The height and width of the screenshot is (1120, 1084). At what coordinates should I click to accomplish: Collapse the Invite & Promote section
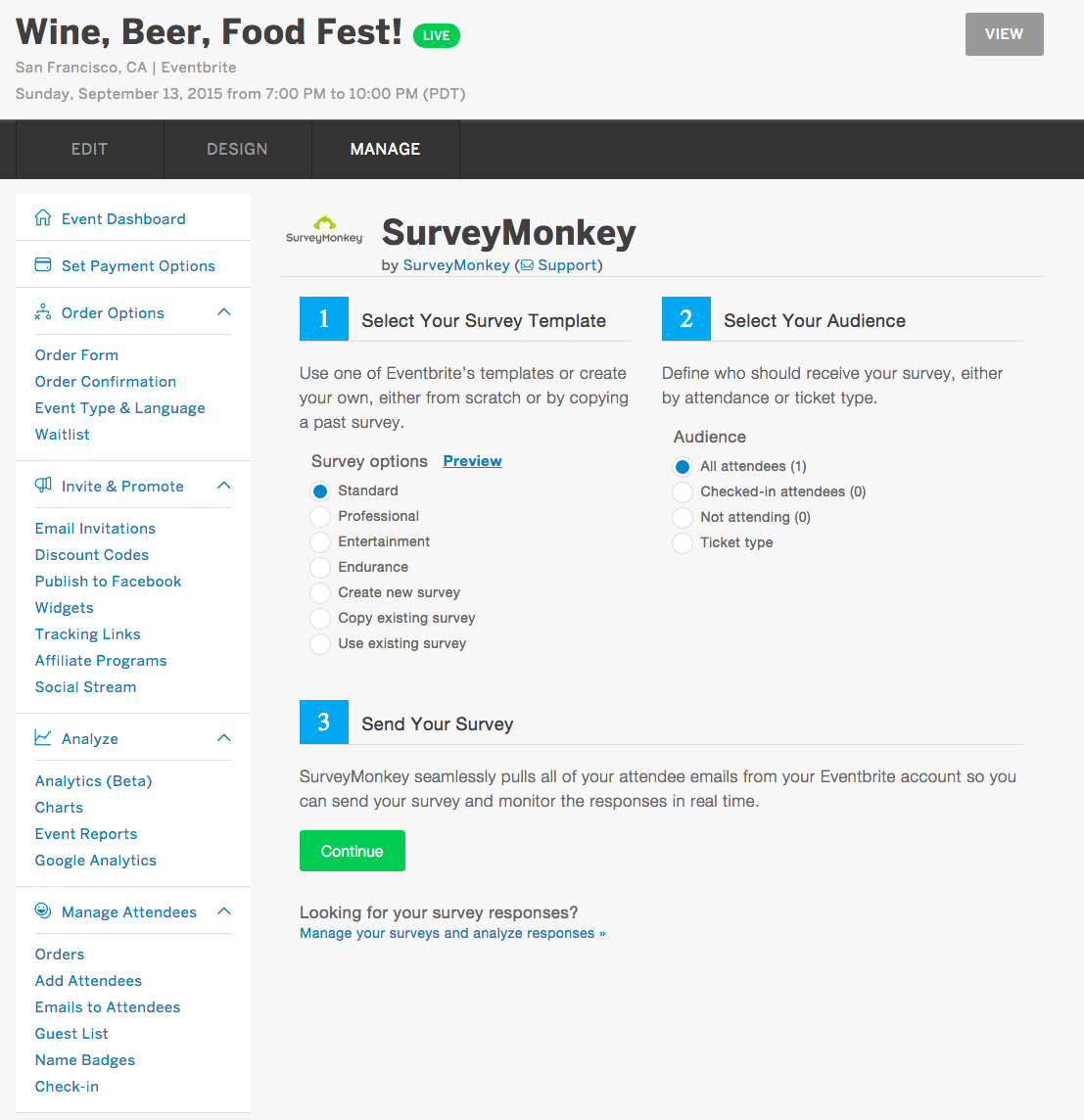click(224, 484)
